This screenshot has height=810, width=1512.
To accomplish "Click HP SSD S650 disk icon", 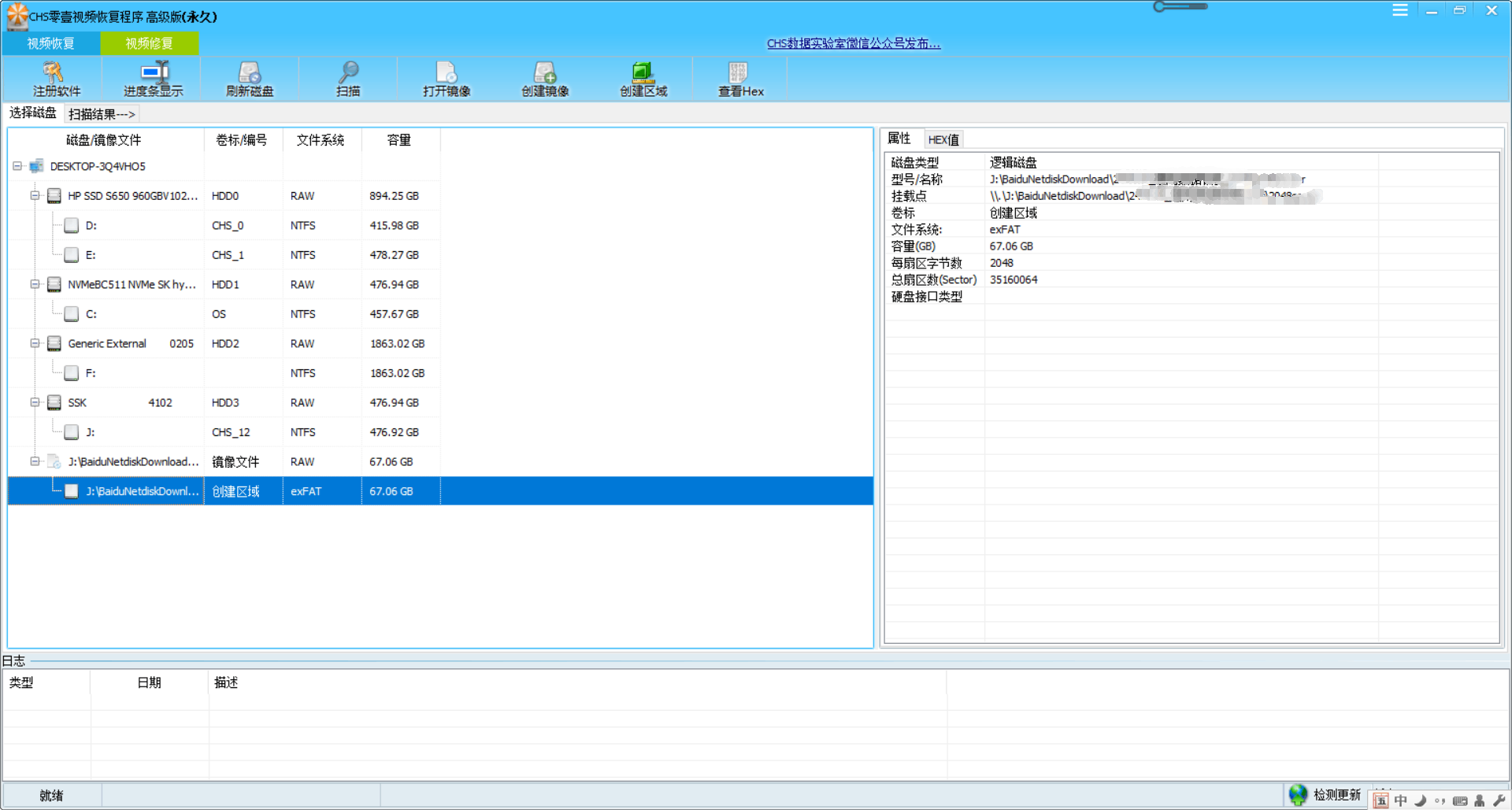I will point(54,195).
